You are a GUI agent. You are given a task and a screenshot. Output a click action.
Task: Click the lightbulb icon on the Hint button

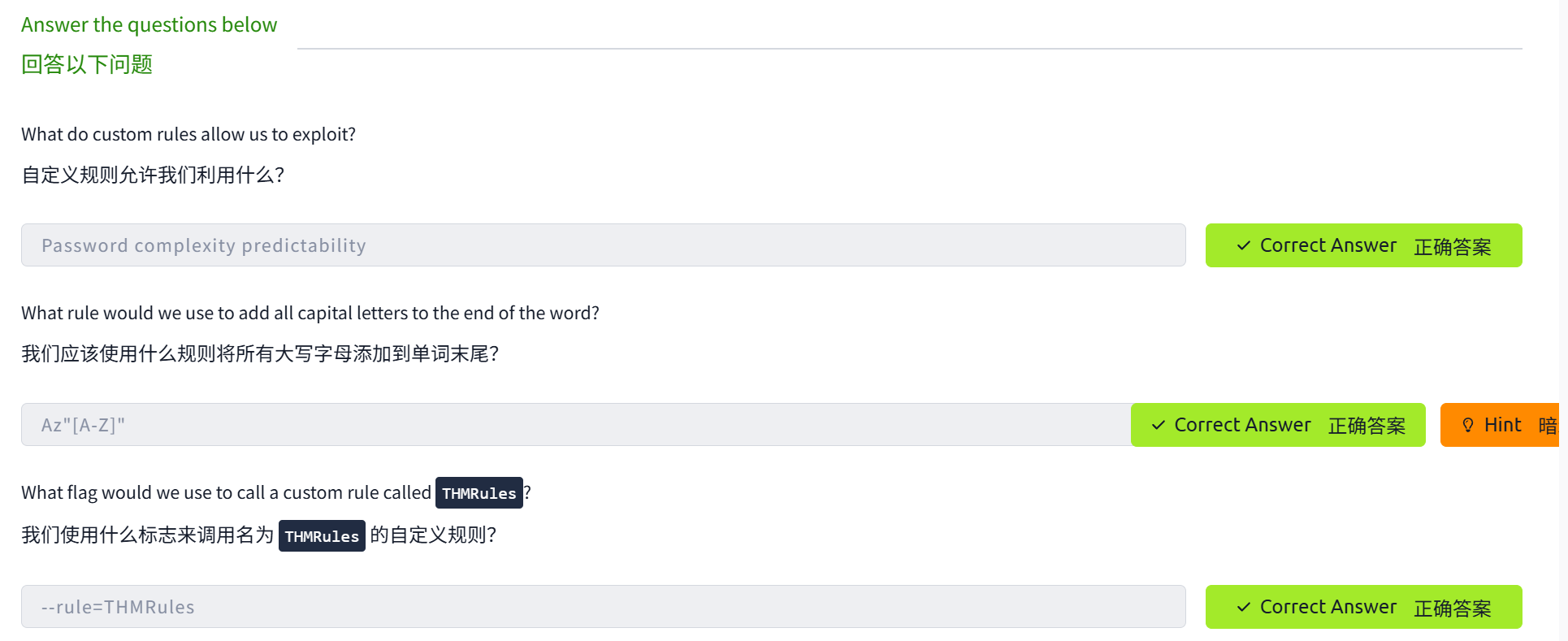pos(1467,425)
